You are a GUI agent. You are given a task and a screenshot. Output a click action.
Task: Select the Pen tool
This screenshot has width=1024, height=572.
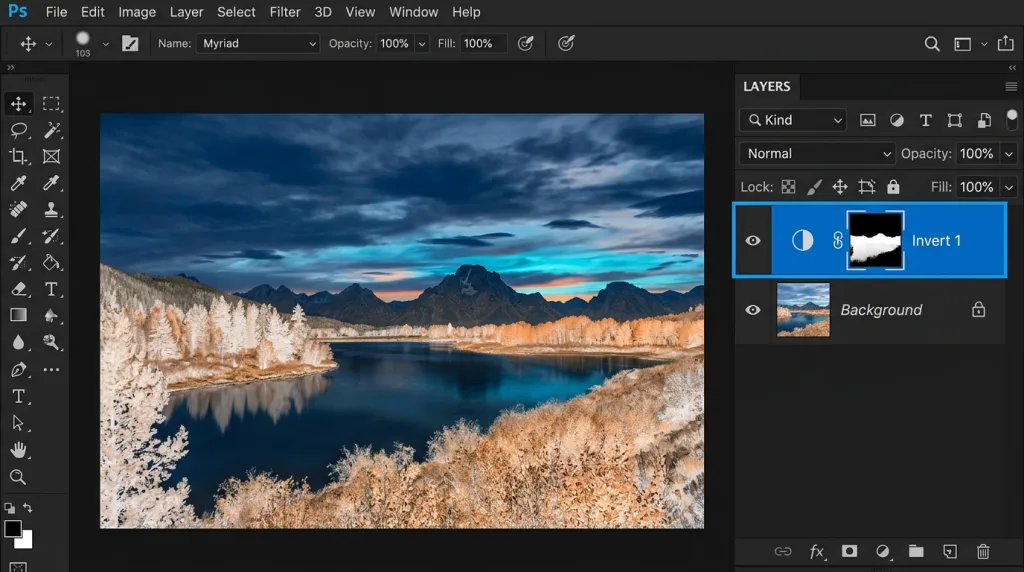coord(18,370)
